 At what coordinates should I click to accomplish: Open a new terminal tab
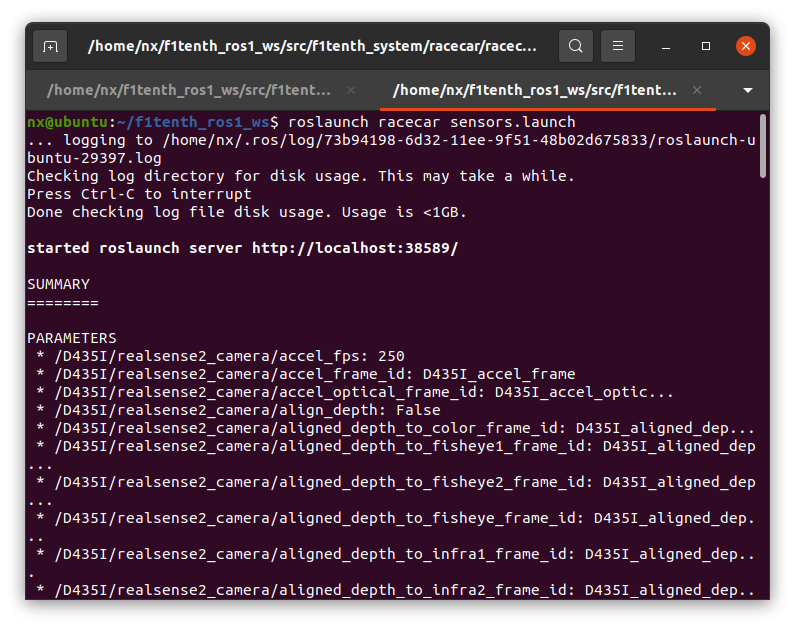pyautogui.click(x=50, y=46)
